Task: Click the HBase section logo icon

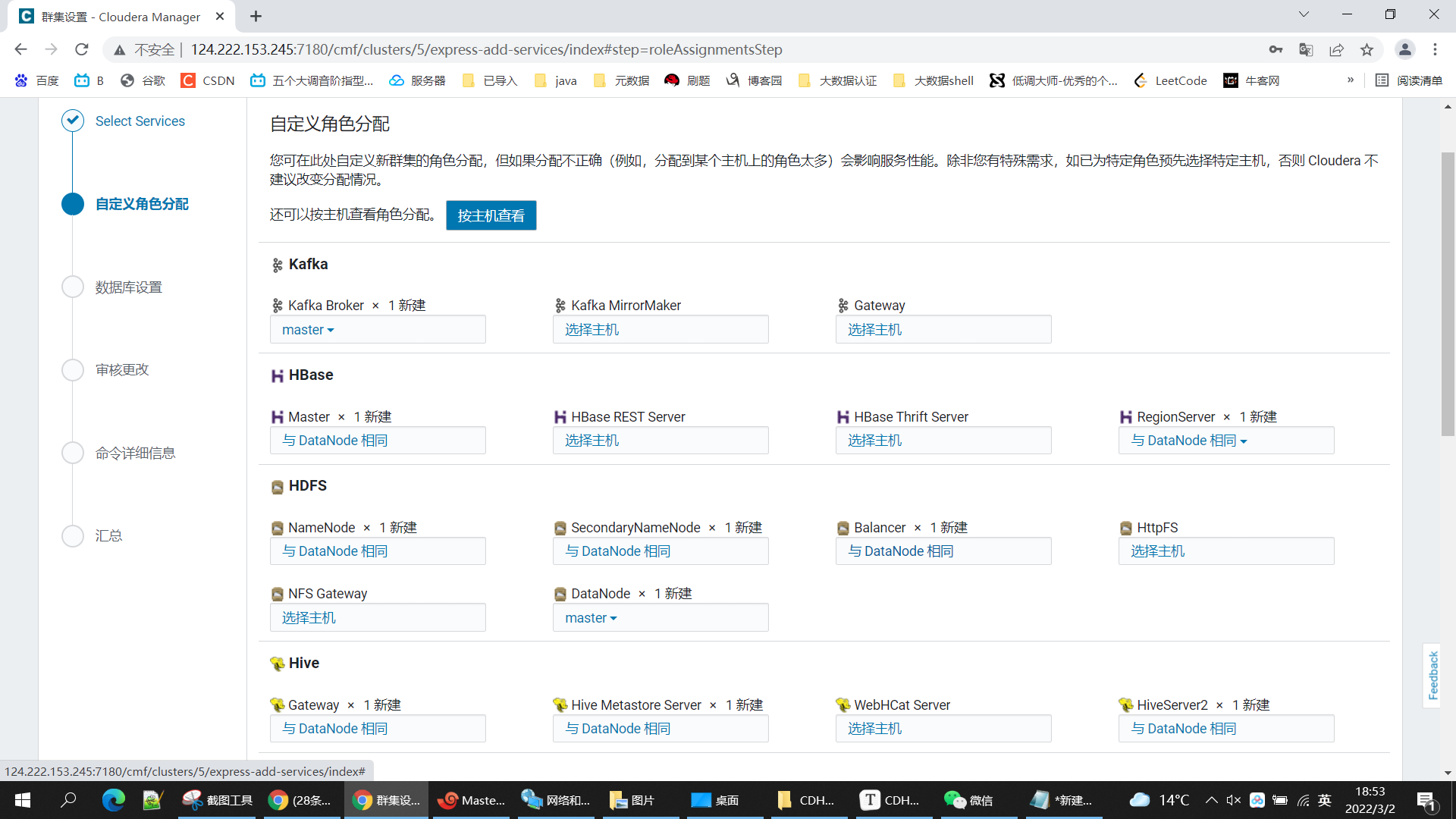Action: [x=278, y=376]
